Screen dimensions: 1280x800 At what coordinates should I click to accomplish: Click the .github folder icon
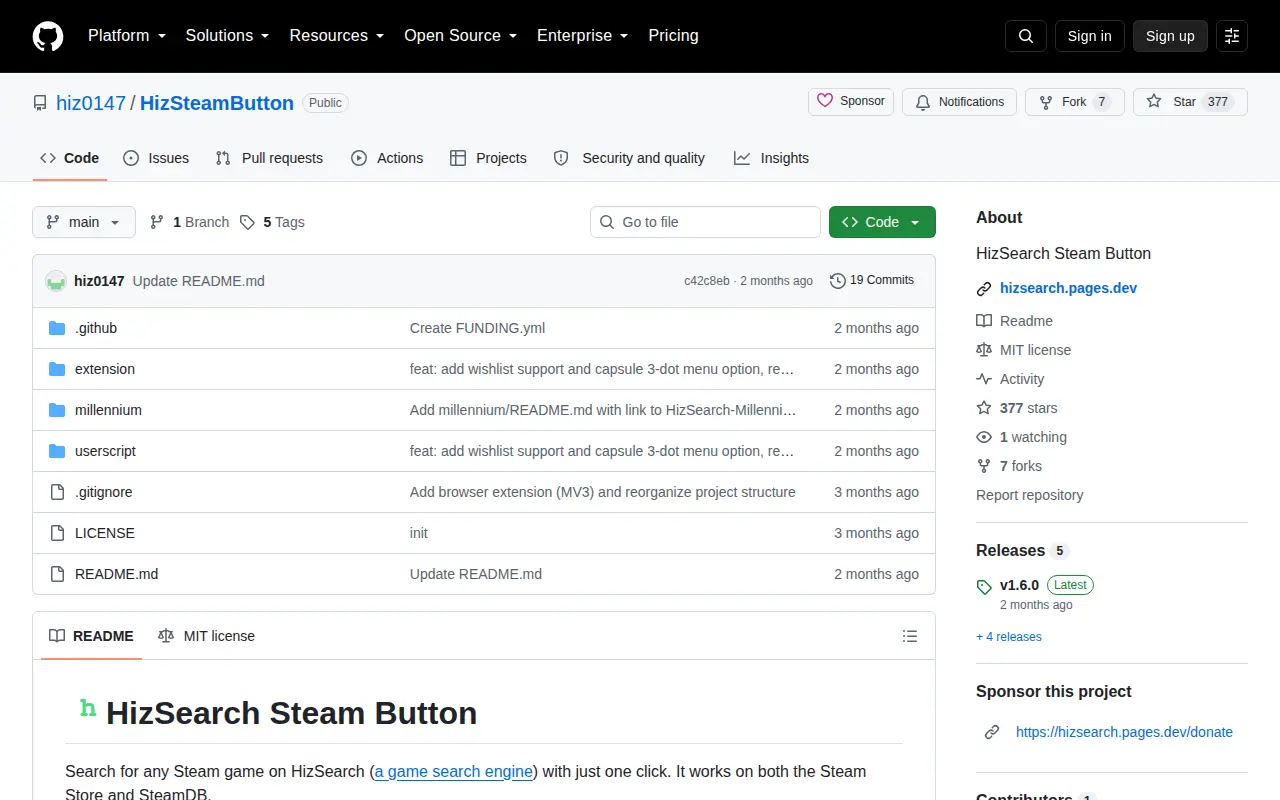57,328
